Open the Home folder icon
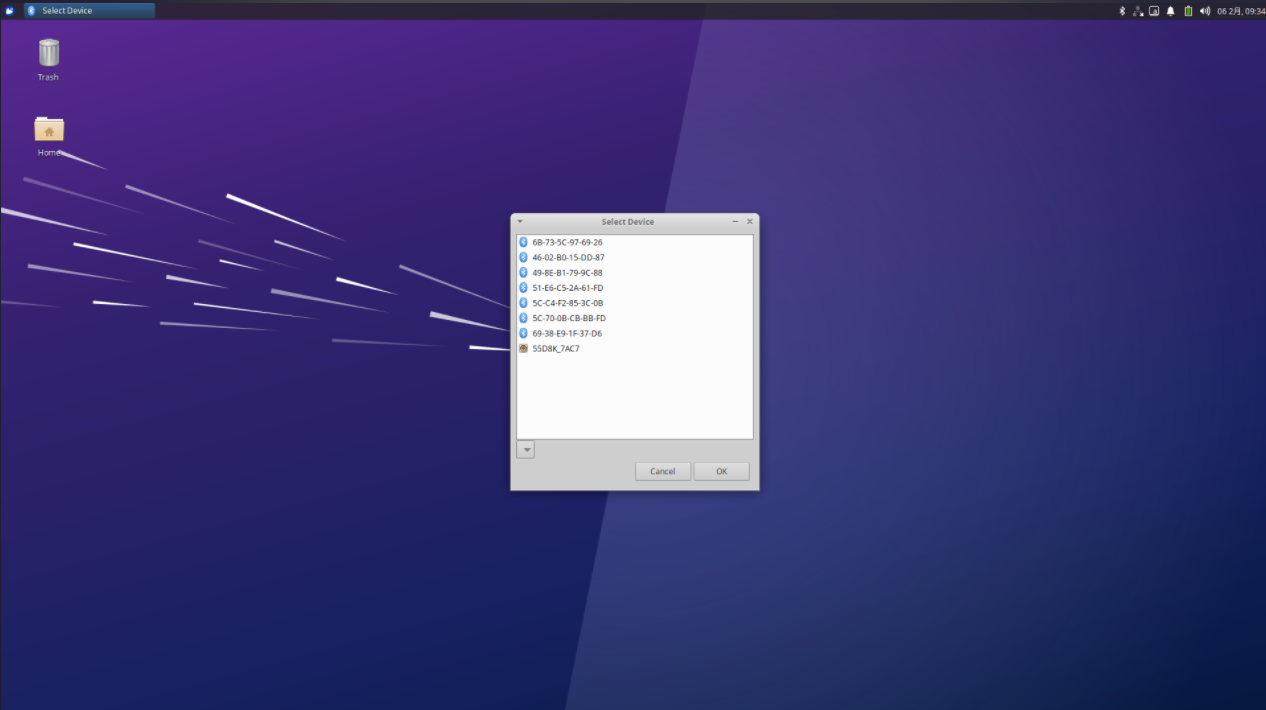1266x710 pixels. 48,130
